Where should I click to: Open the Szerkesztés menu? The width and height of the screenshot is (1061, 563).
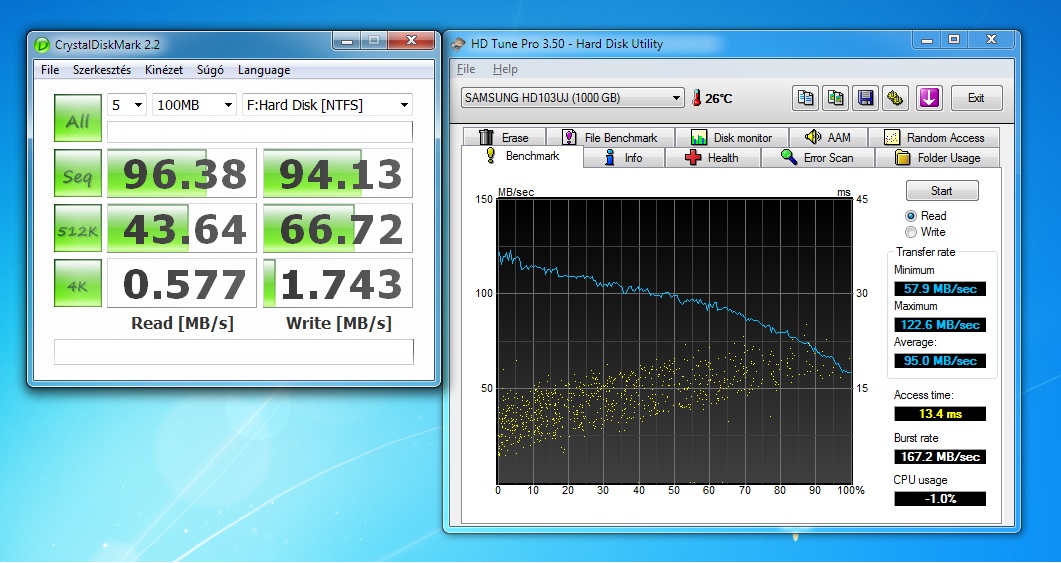coord(102,70)
